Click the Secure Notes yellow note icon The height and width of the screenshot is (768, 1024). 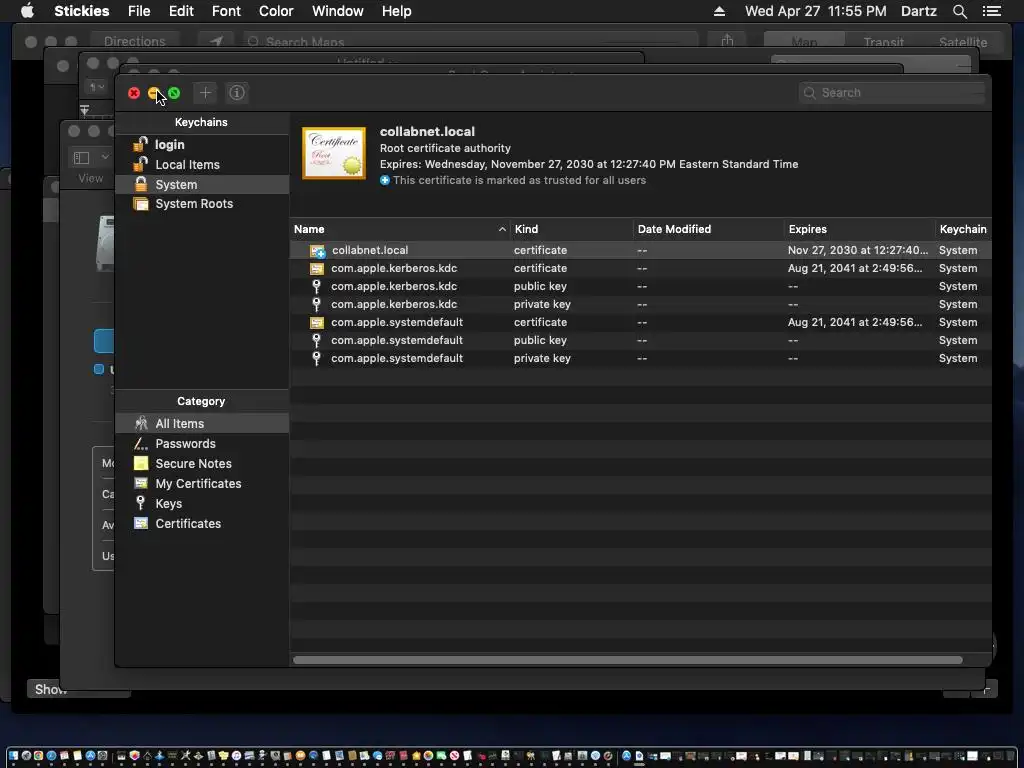140,463
